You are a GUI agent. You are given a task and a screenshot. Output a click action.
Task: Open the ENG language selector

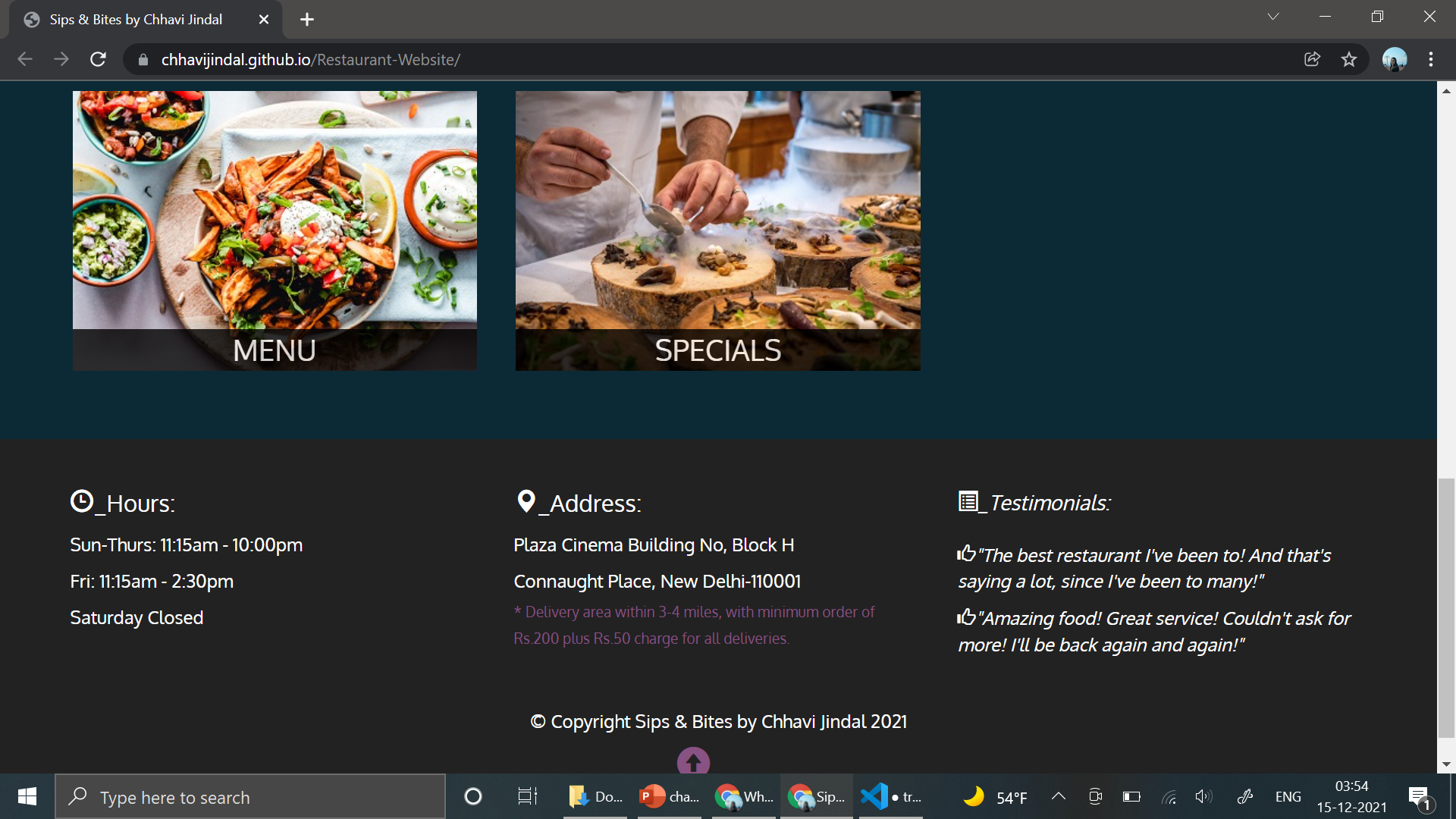tap(1288, 796)
